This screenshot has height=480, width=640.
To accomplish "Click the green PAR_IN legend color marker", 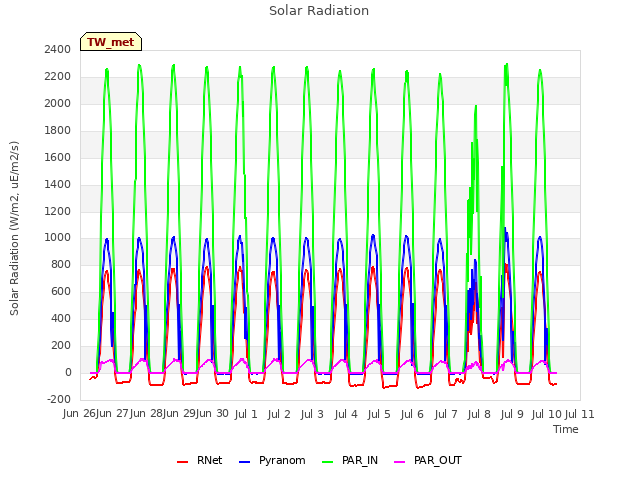I will 328,462.
